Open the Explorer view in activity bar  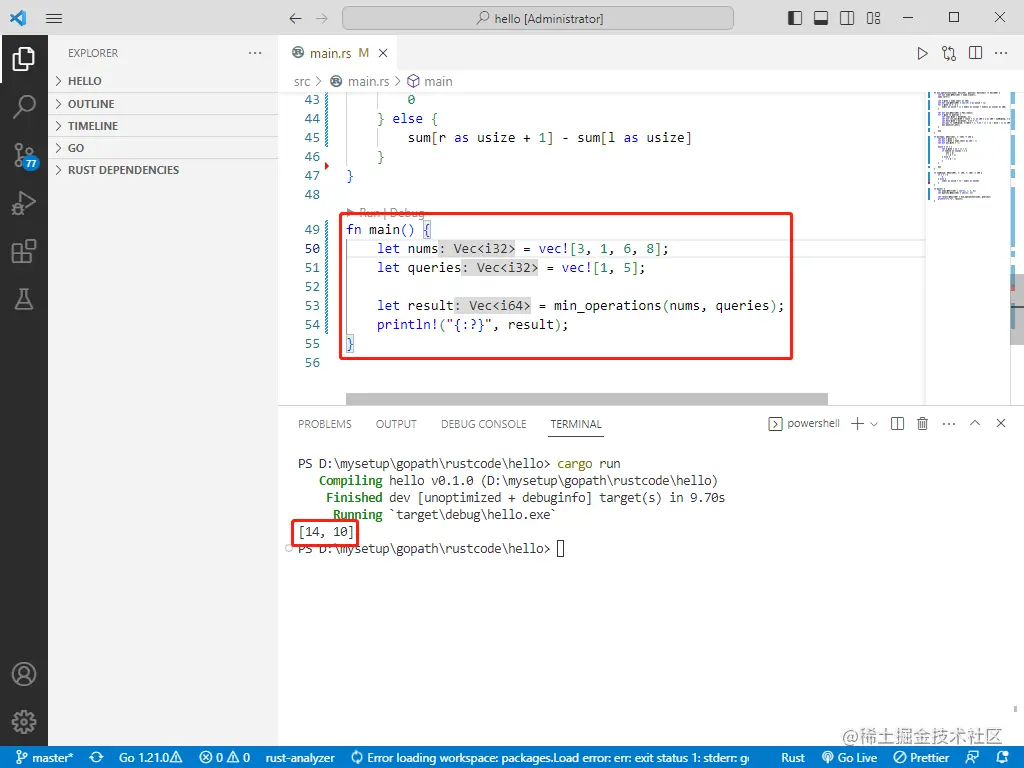pos(24,59)
